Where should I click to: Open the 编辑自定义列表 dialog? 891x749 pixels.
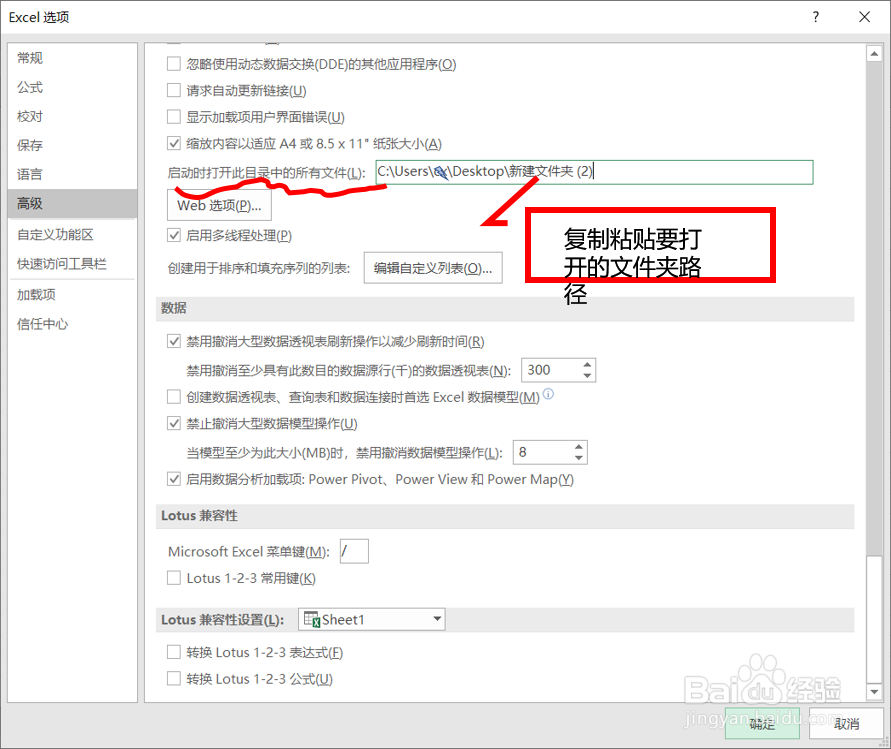[x=432, y=267]
